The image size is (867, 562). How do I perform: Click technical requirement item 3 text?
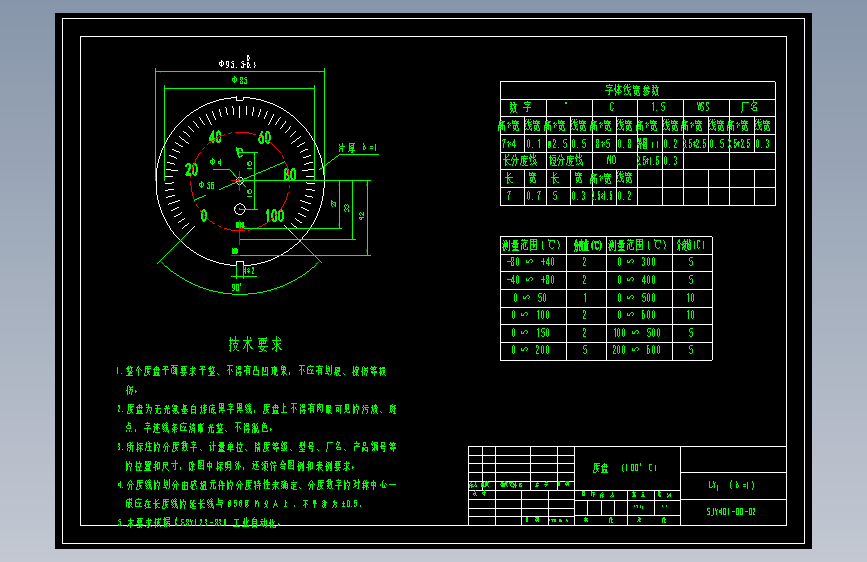(257, 456)
